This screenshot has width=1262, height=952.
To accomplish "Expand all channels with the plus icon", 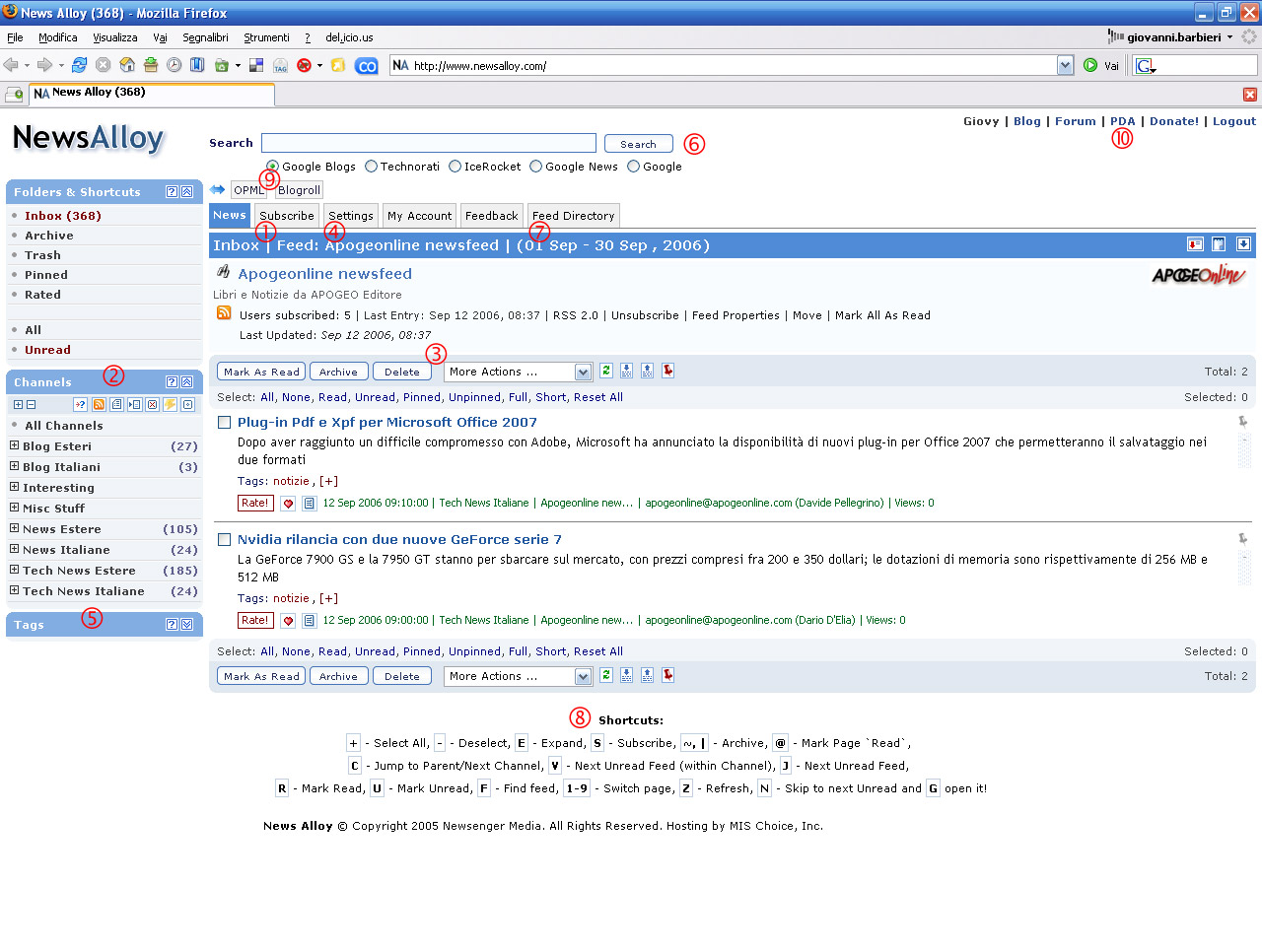I will 18,405.
